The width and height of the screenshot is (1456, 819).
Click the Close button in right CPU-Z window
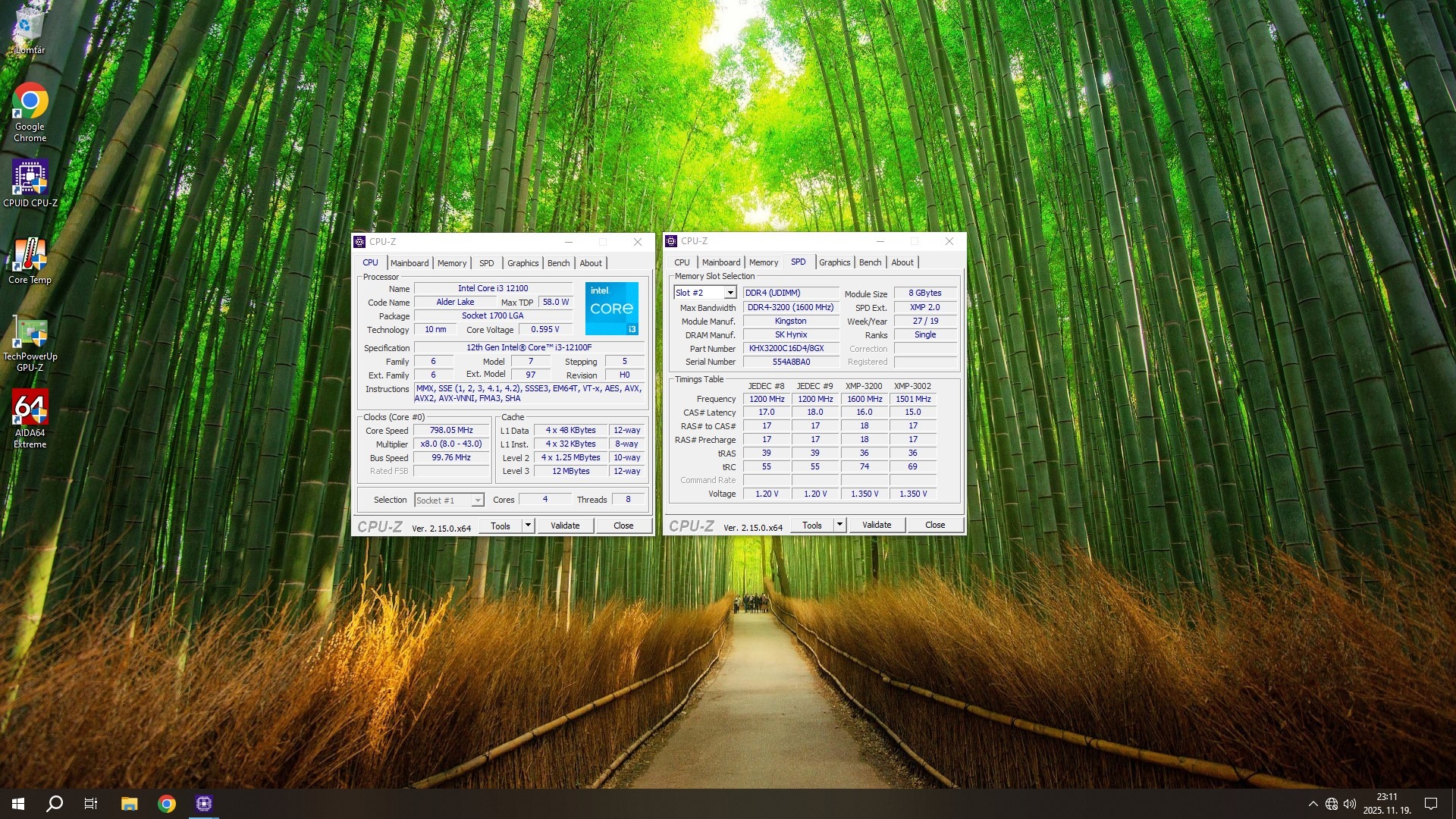pyautogui.click(x=935, y=525)
